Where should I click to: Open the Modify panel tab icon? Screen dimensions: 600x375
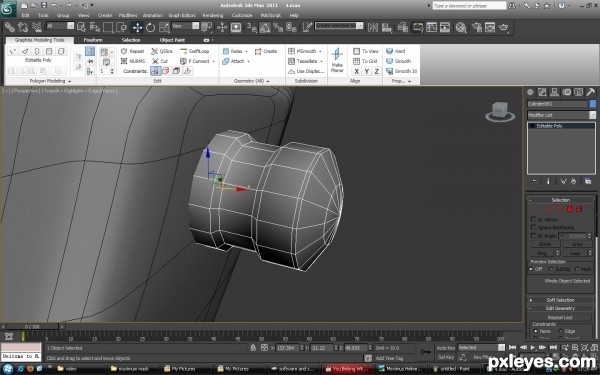[x=542, y=92]
